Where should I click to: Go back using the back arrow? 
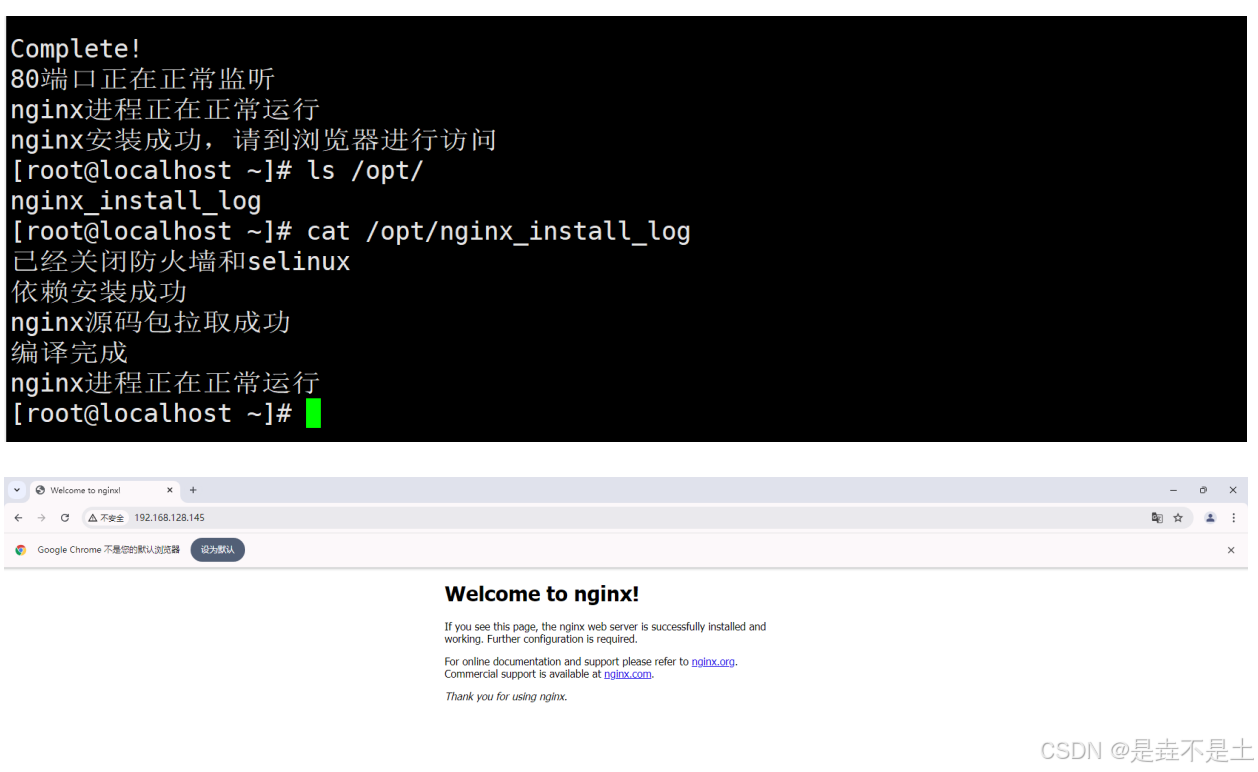click(x=18, y=518)
